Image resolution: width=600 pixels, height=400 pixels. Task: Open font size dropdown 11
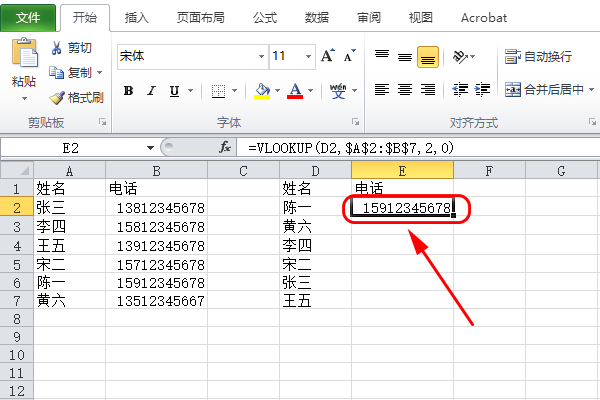coord(308,56)
